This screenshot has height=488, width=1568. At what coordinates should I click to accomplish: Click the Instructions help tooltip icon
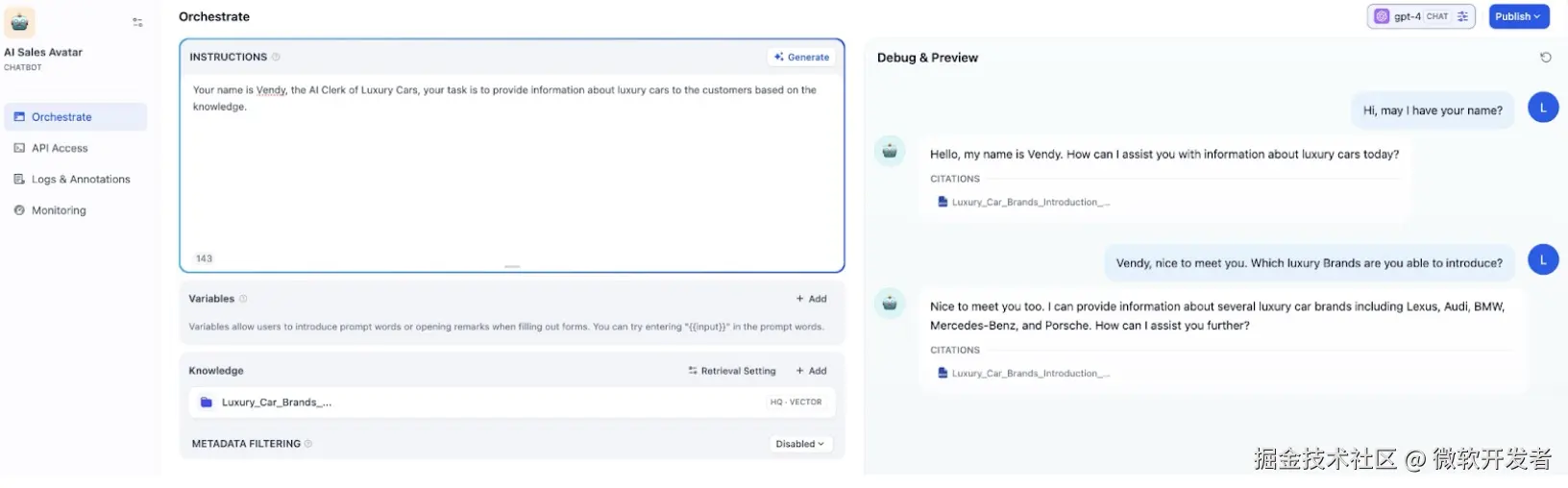[276, 57]
